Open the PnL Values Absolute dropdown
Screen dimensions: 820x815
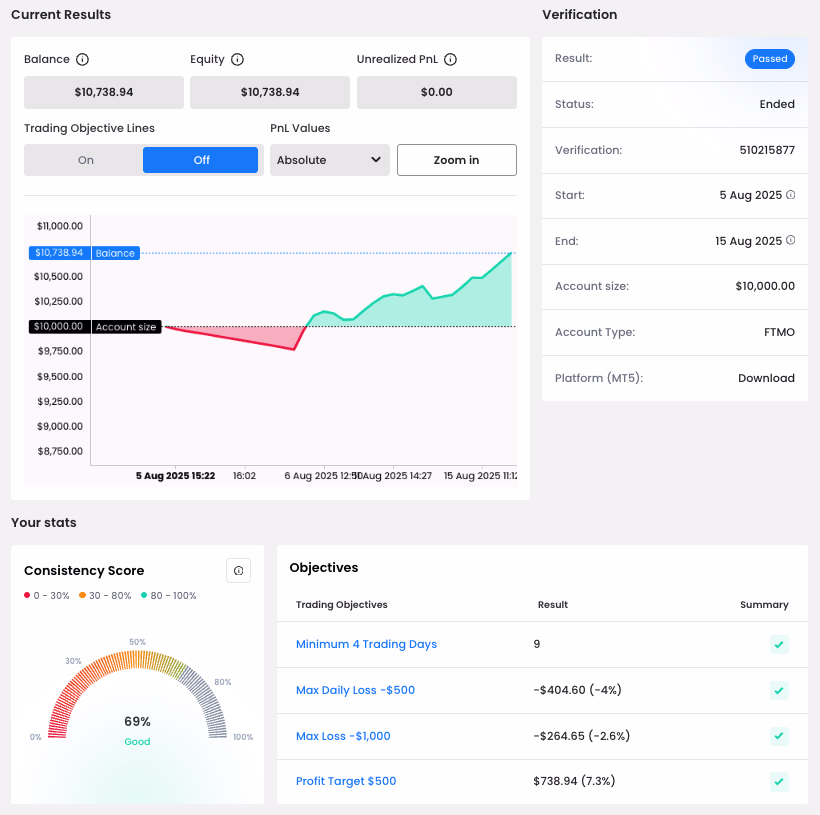[x=329, y=160]
